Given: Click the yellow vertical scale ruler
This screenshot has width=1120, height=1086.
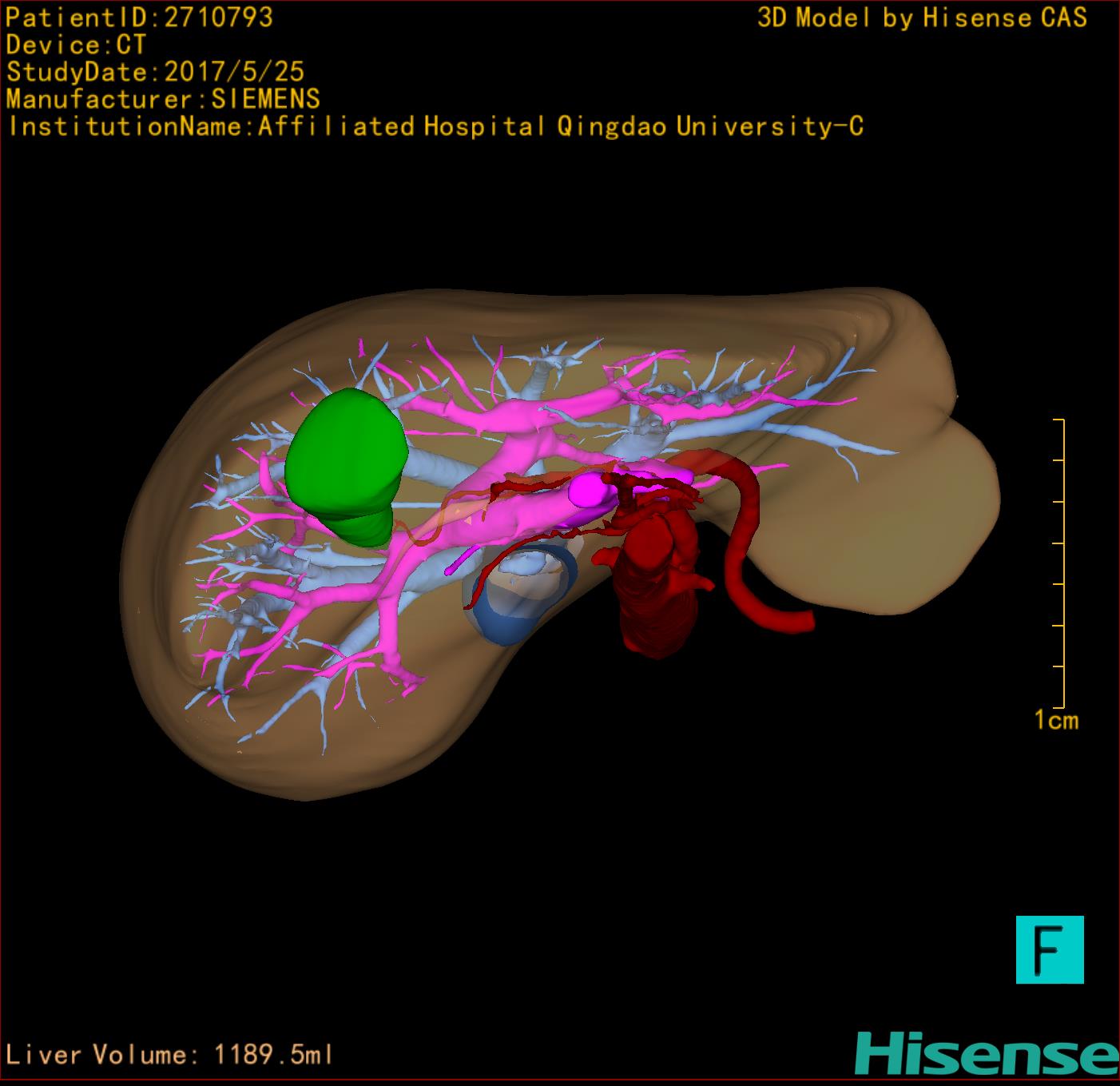Looking at the screenshot, I should (1060, 563).
